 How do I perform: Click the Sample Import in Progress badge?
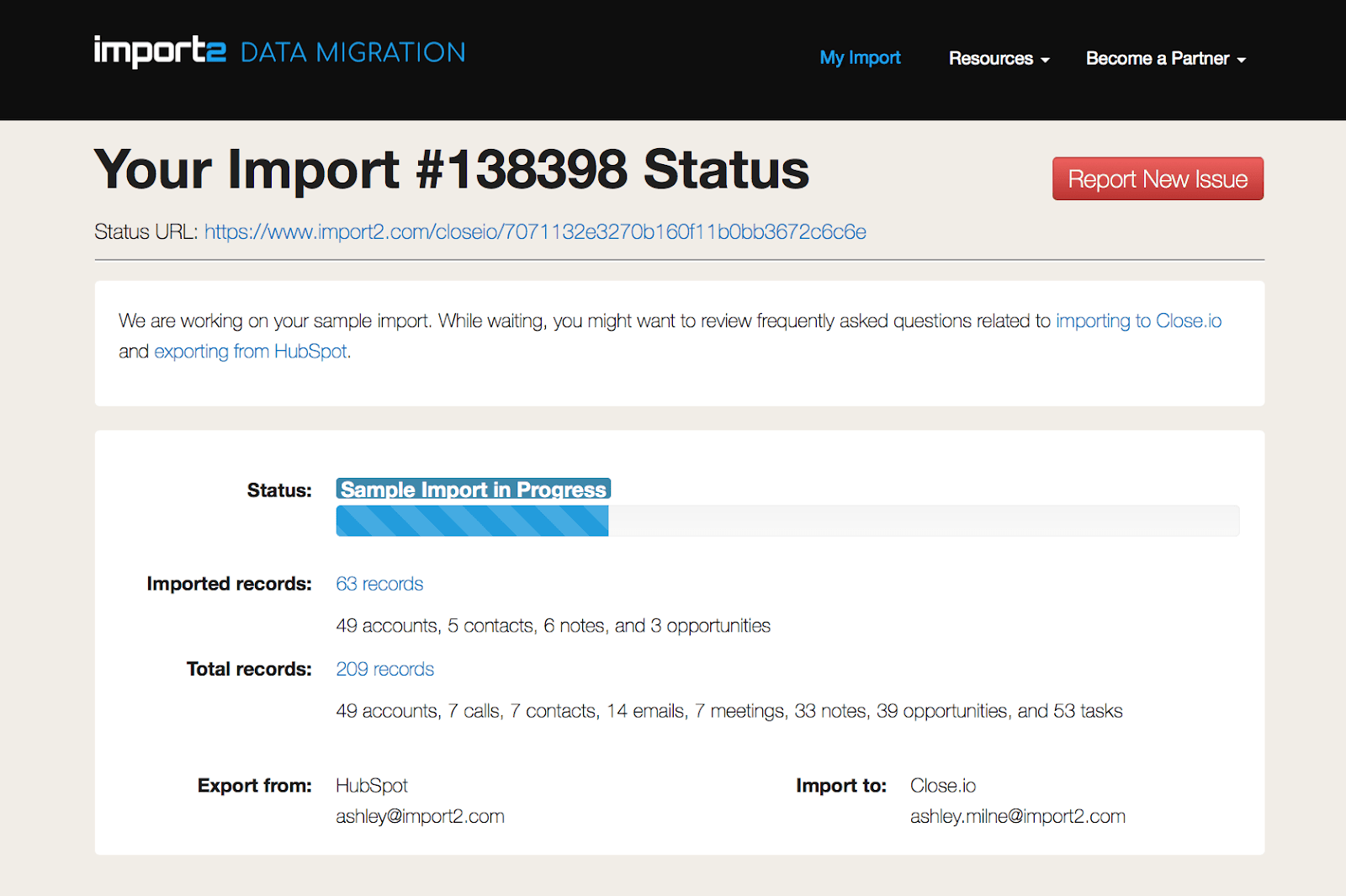click(473, 490)
